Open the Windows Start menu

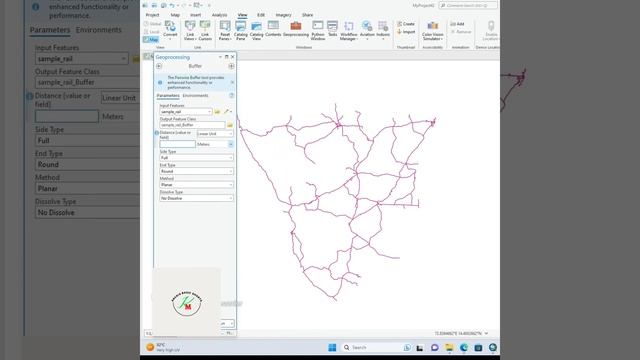(x=332, y=347)
